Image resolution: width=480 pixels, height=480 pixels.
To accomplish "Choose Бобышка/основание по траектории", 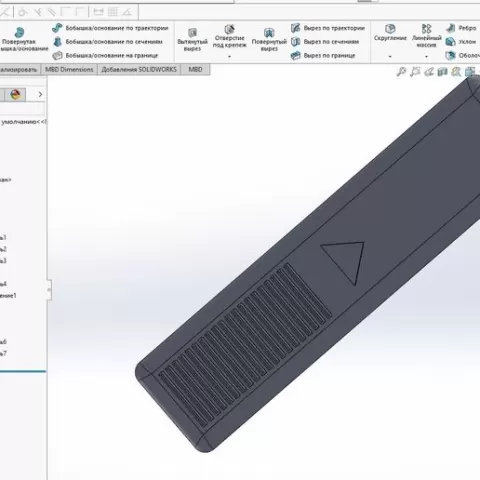I will click(x=110, y=28).
